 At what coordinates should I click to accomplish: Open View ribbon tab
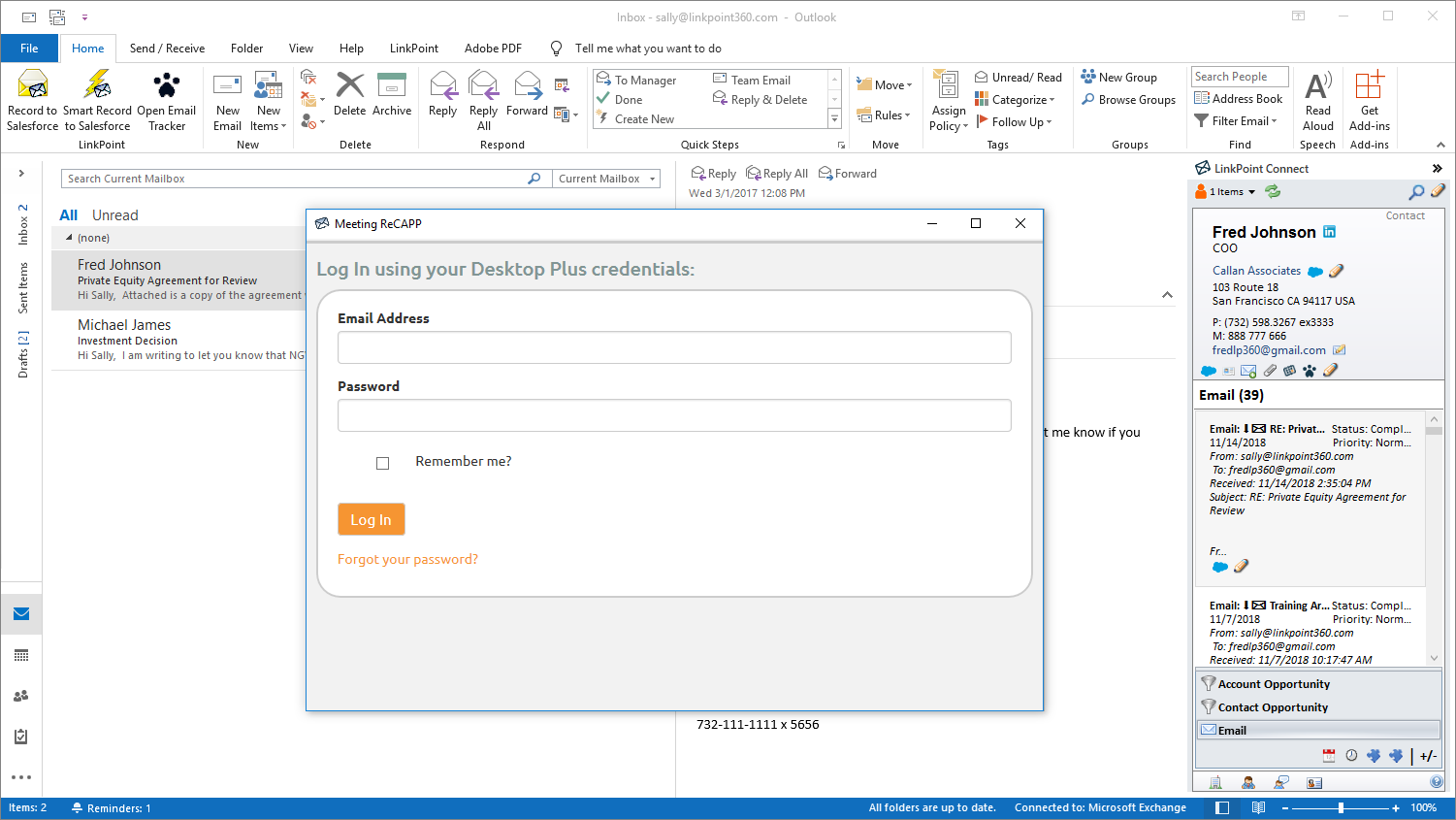[x=301, y=49]
